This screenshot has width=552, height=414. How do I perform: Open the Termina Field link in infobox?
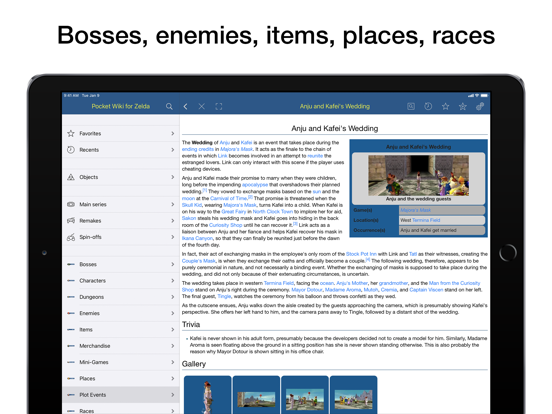click(x=426, y=220)
